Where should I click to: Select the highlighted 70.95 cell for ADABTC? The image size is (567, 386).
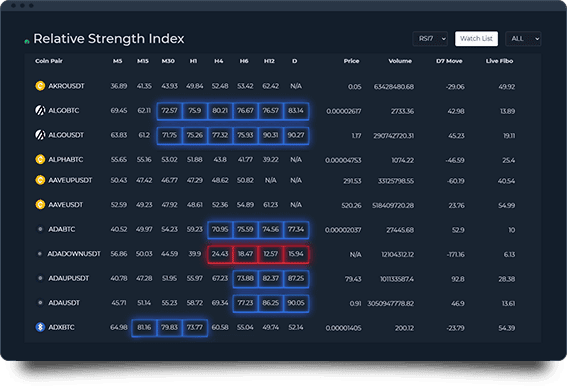[220, 229]
